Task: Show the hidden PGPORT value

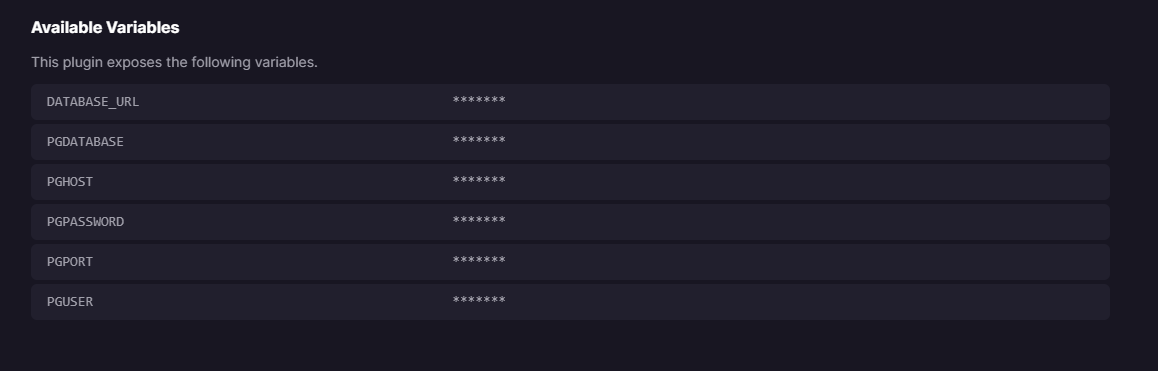Action: [x=479, y=260]
